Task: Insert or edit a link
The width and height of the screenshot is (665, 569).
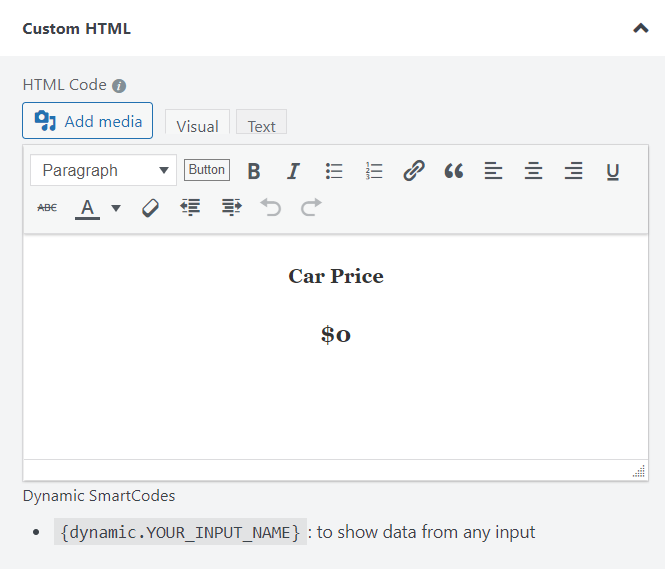Action: [x=414, y=171]
